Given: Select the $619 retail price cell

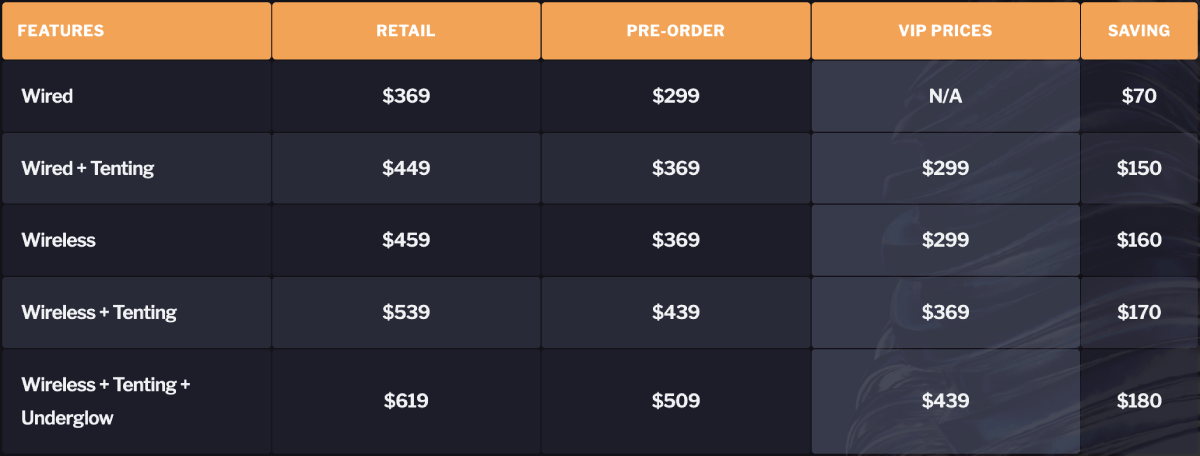Looking at the screenshot, I should pyautogui.click(x=406, y=401).
